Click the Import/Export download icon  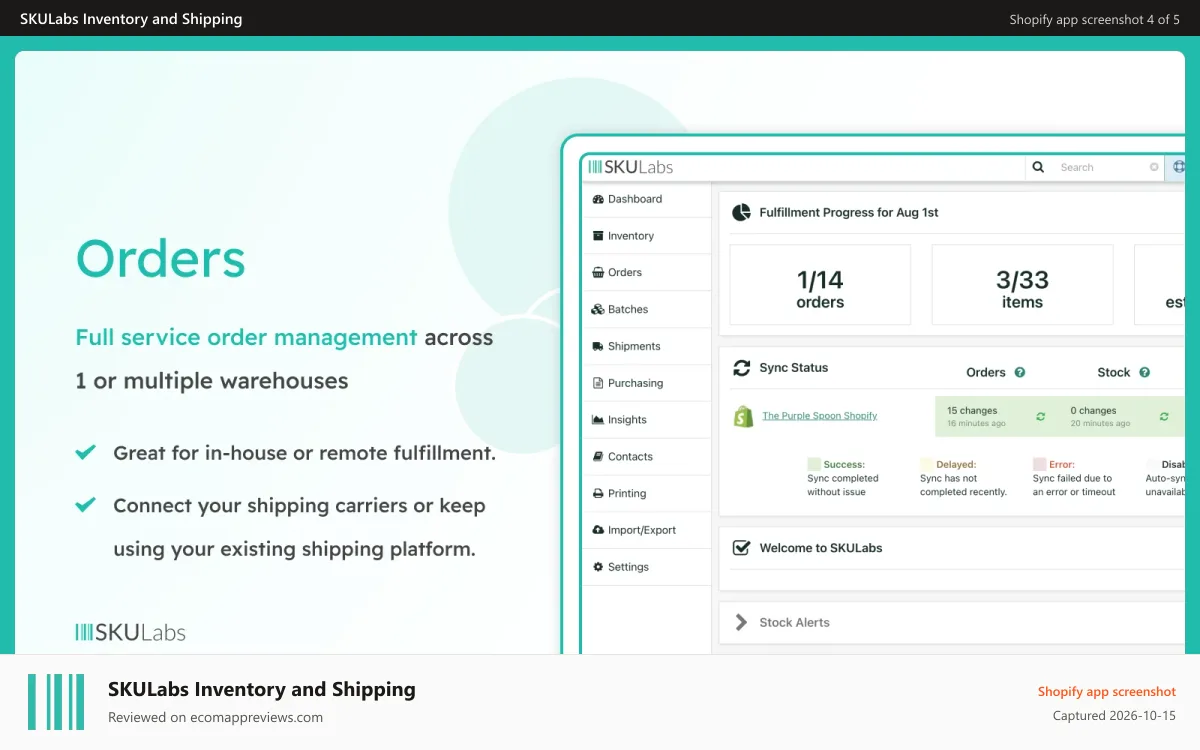598,530
